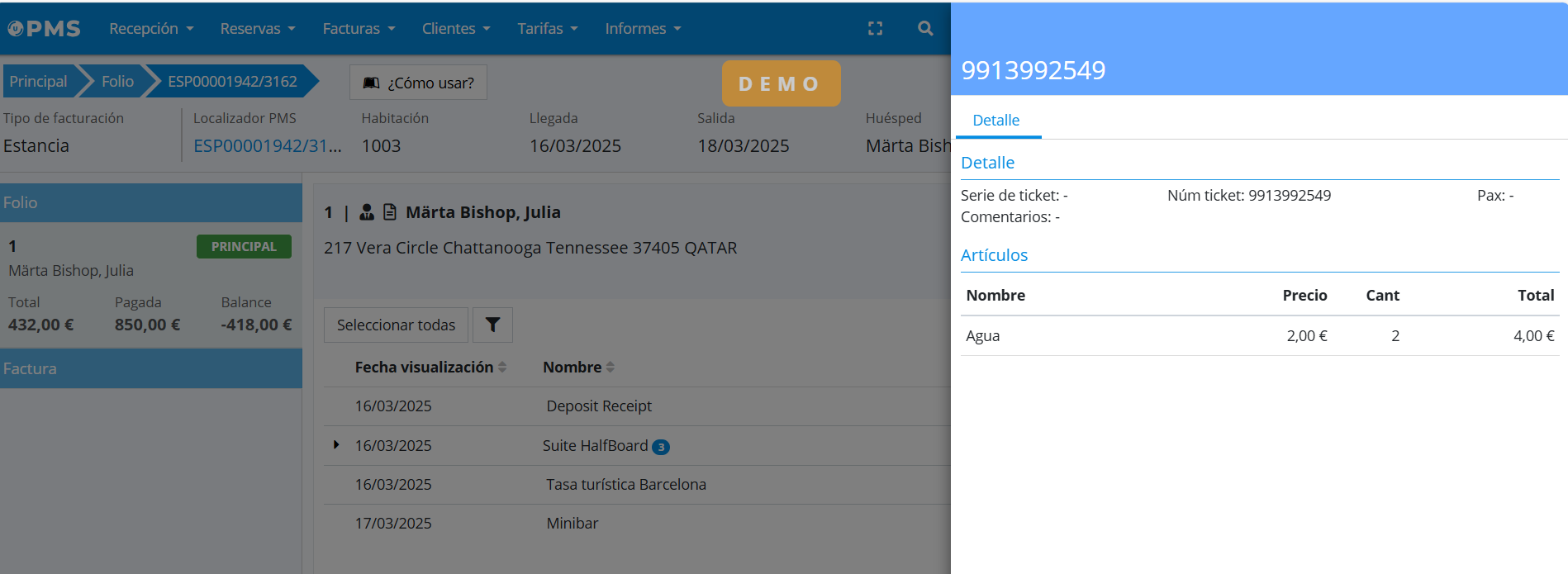Viewport: 1568px width, 574px height.
Task: Open the ESP00001942/31... locator link
Action: [x=267, y=146]
